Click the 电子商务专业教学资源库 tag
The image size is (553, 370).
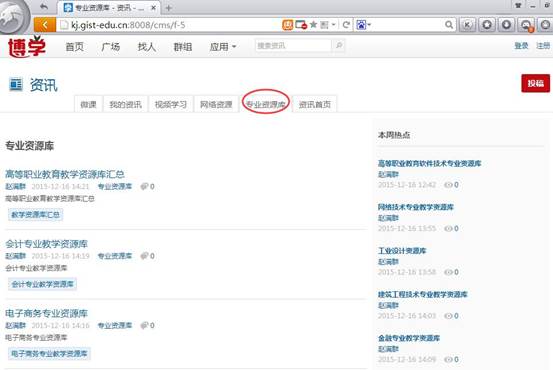click(49, 353)
